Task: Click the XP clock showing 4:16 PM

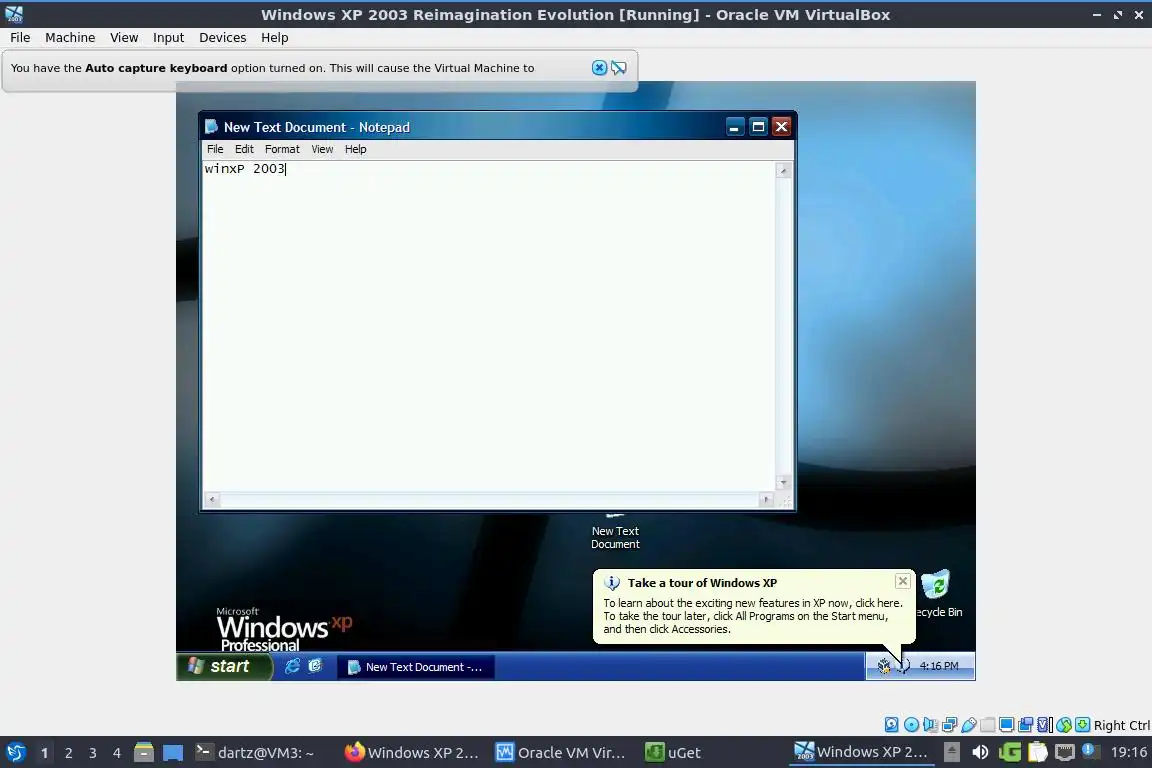Action: [x=939, y=666]
